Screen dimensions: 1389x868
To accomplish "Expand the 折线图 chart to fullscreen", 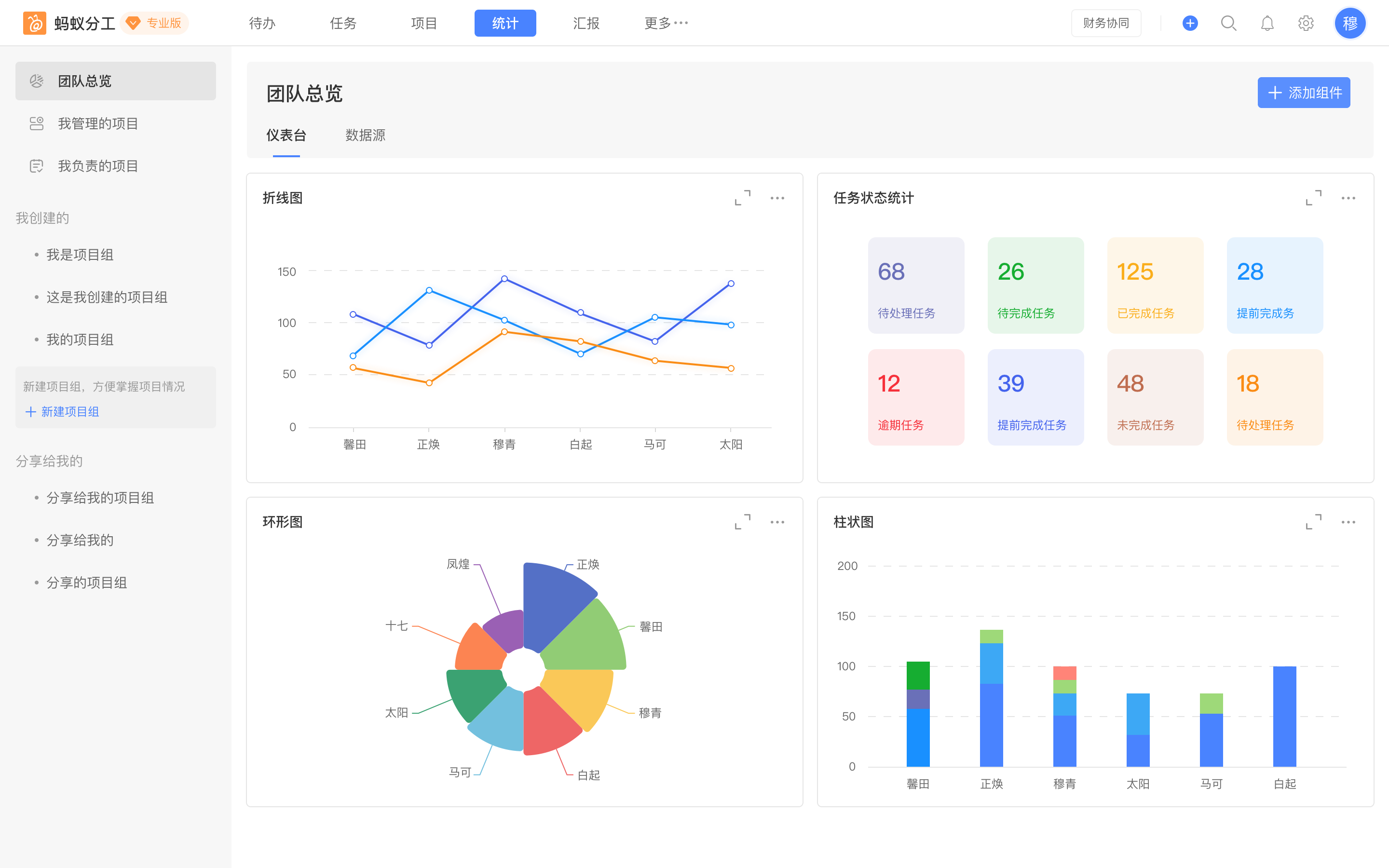I will coord(743,198).
